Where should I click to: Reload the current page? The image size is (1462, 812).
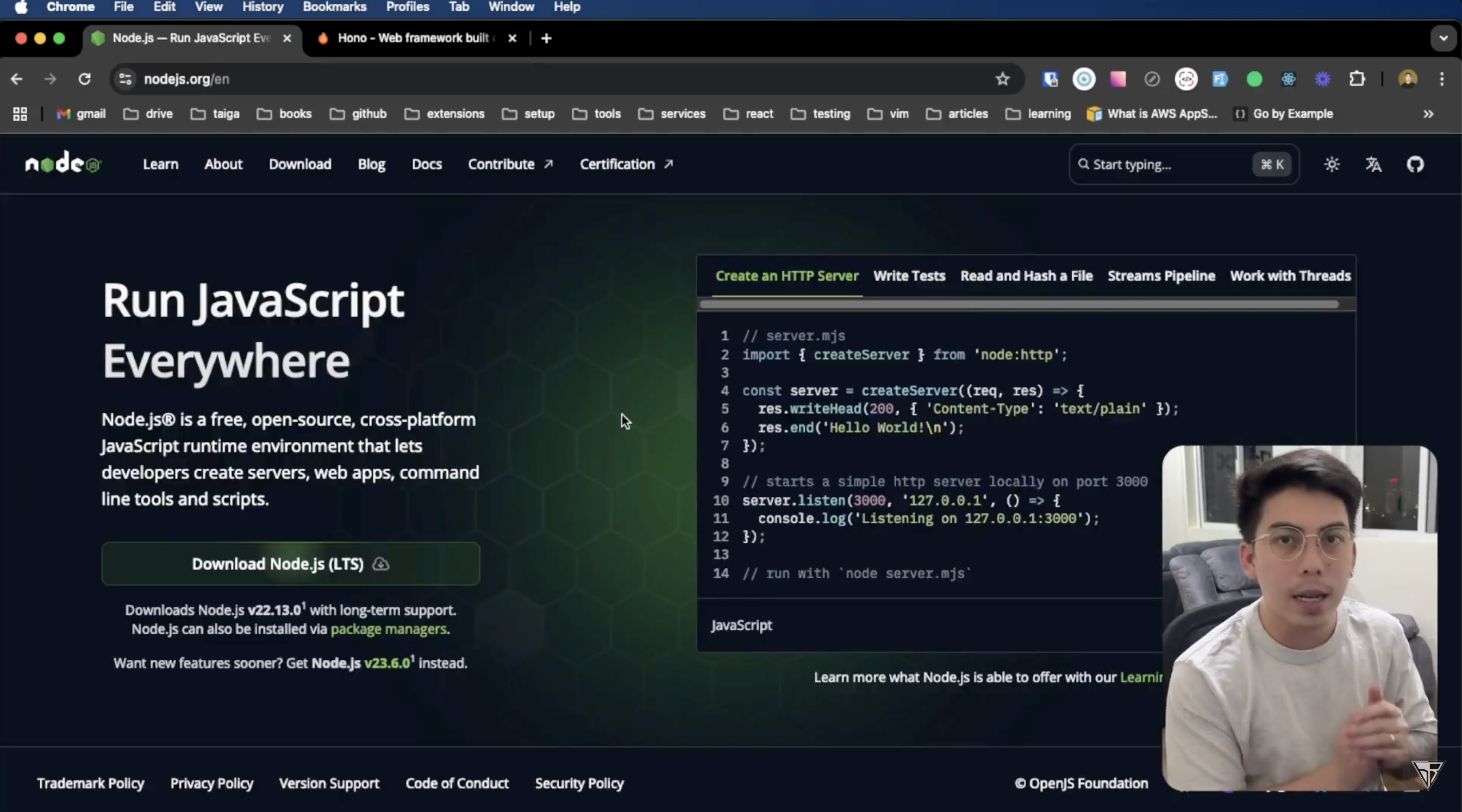point(85,79)
